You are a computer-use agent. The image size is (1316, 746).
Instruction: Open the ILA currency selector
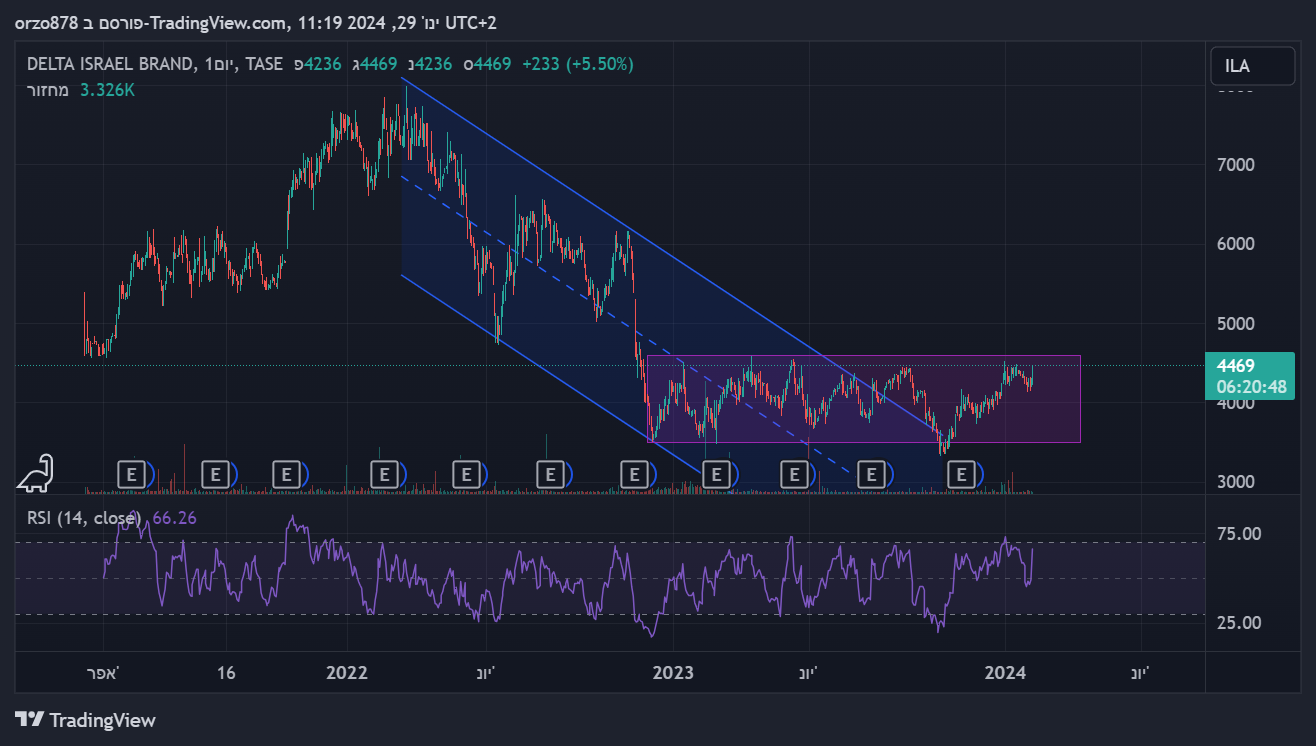coord(1254,67)
